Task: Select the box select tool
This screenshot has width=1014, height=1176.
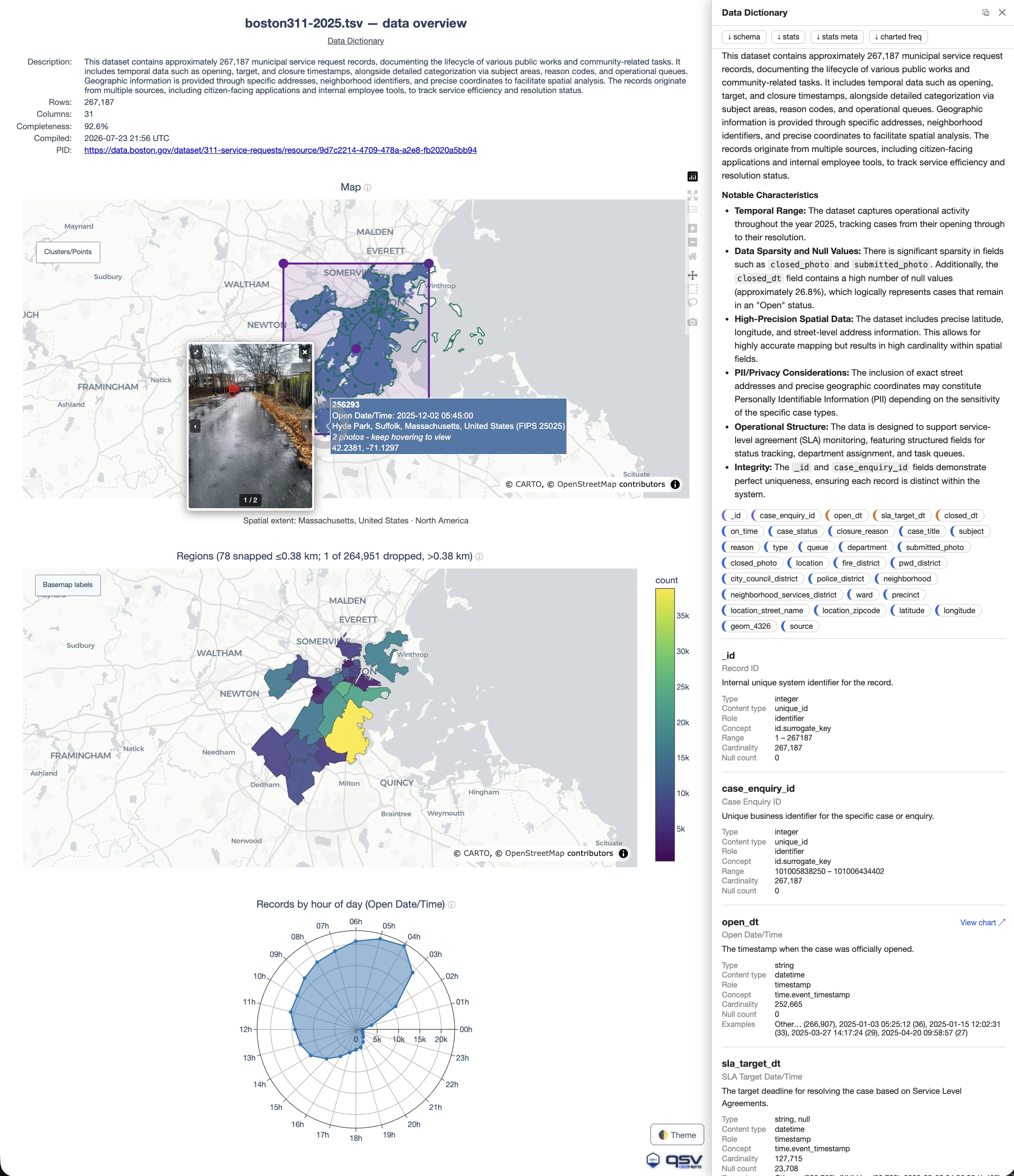Action: coord(692,289)
